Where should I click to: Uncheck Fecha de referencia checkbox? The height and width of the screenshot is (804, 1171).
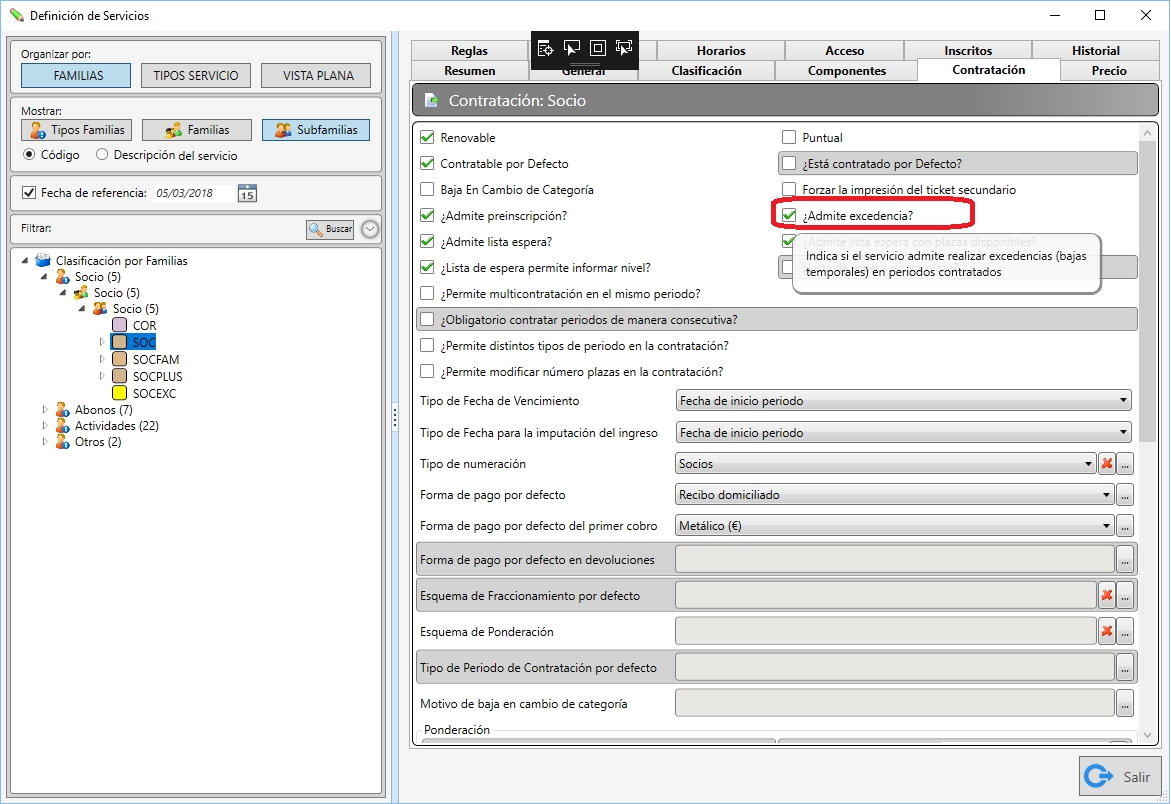coord(29,193)
